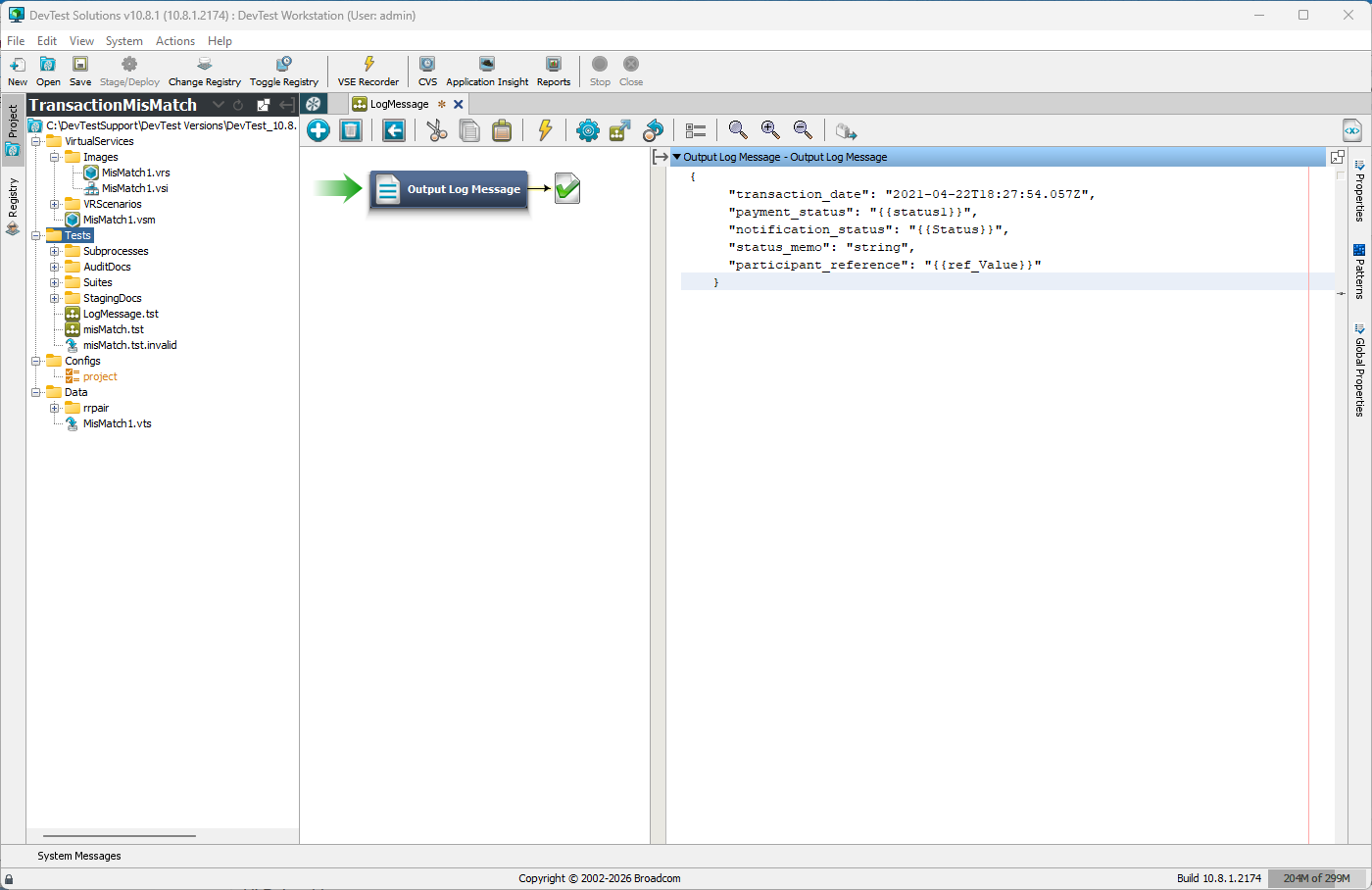Pop out the Output Log Message editor
1372x890 pixels.
pyautogui.click(x=1338, y=157)
